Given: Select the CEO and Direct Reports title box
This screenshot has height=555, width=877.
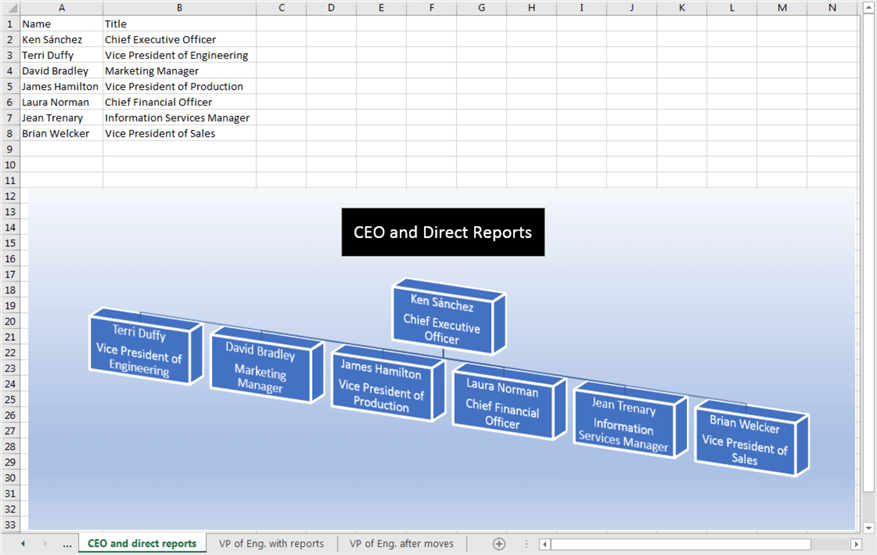Looking at the screenshot, I should click(443, 232).
